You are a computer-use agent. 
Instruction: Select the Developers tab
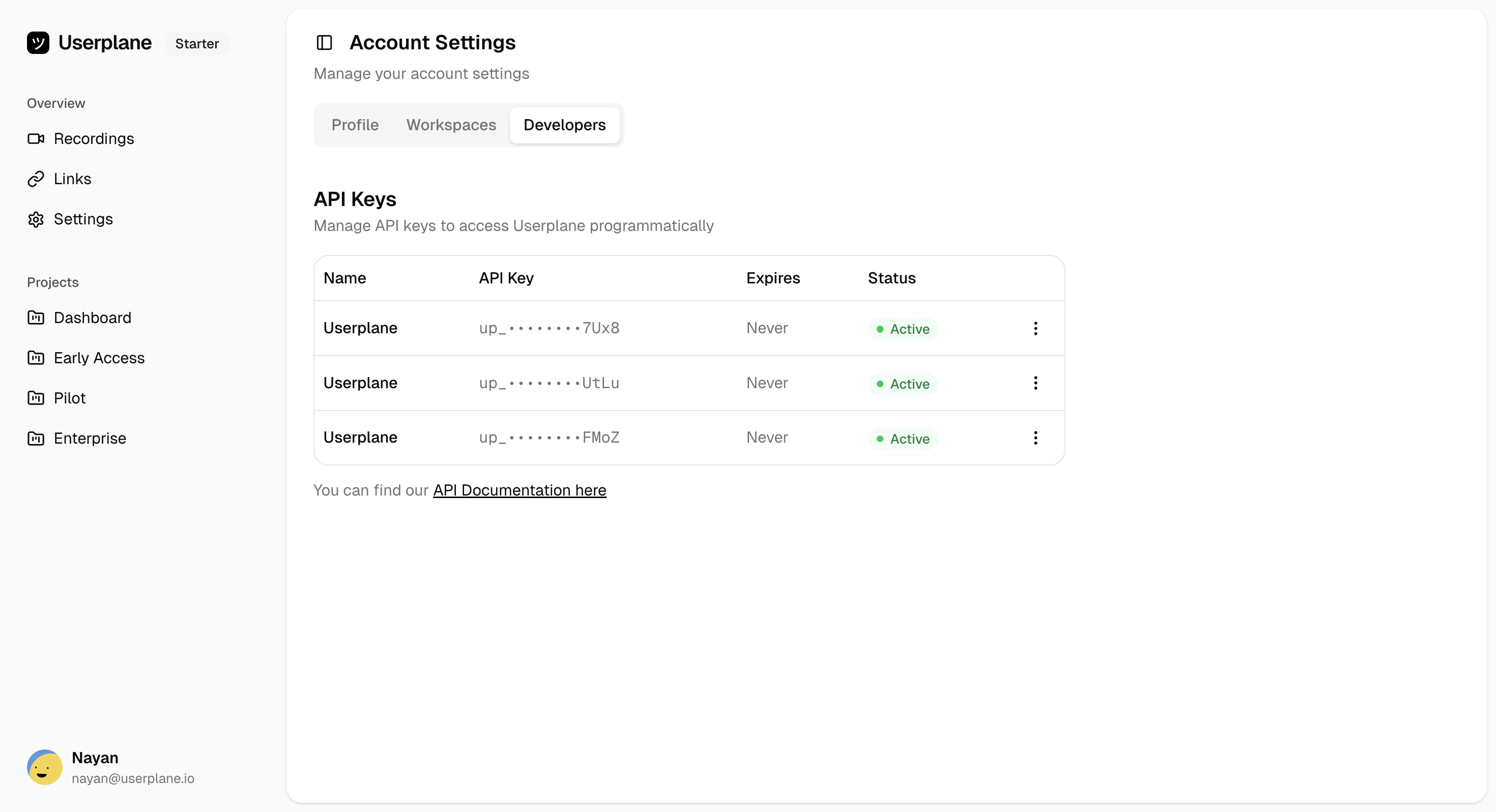[x=564, y=125]
